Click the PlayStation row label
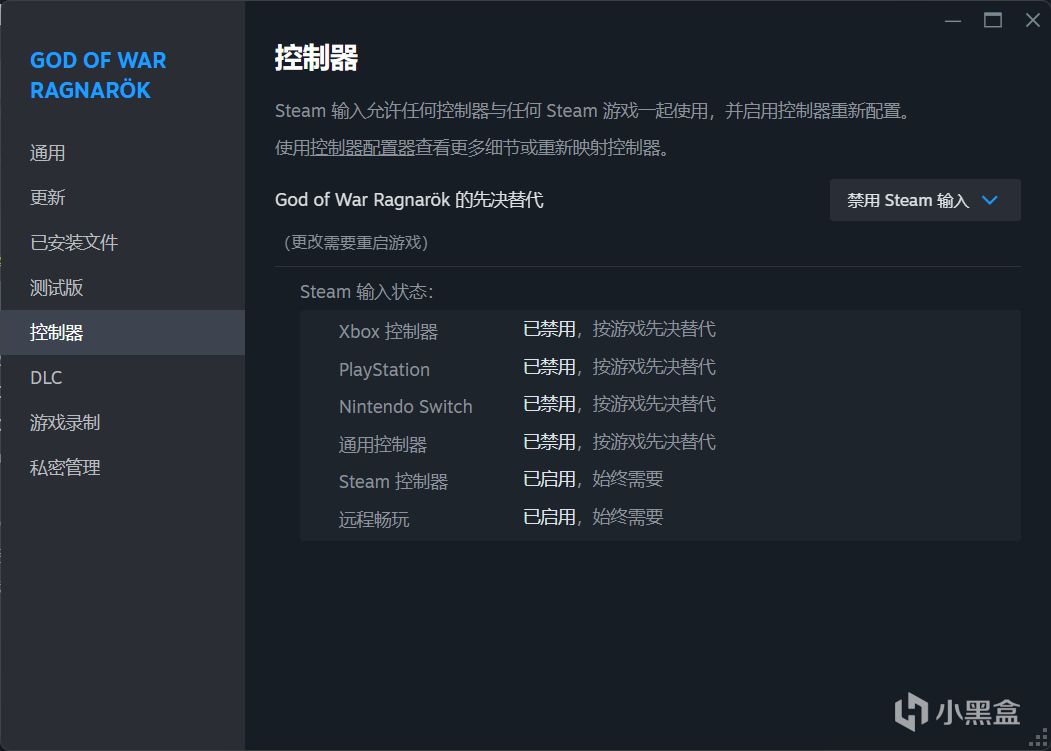The image size is (1051, 751). click(384, 369)
